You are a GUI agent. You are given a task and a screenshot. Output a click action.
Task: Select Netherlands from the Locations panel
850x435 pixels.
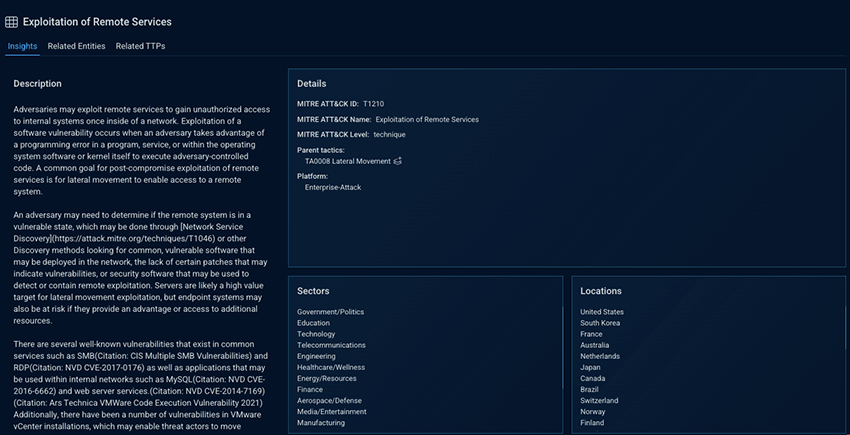tap(600, 356)
